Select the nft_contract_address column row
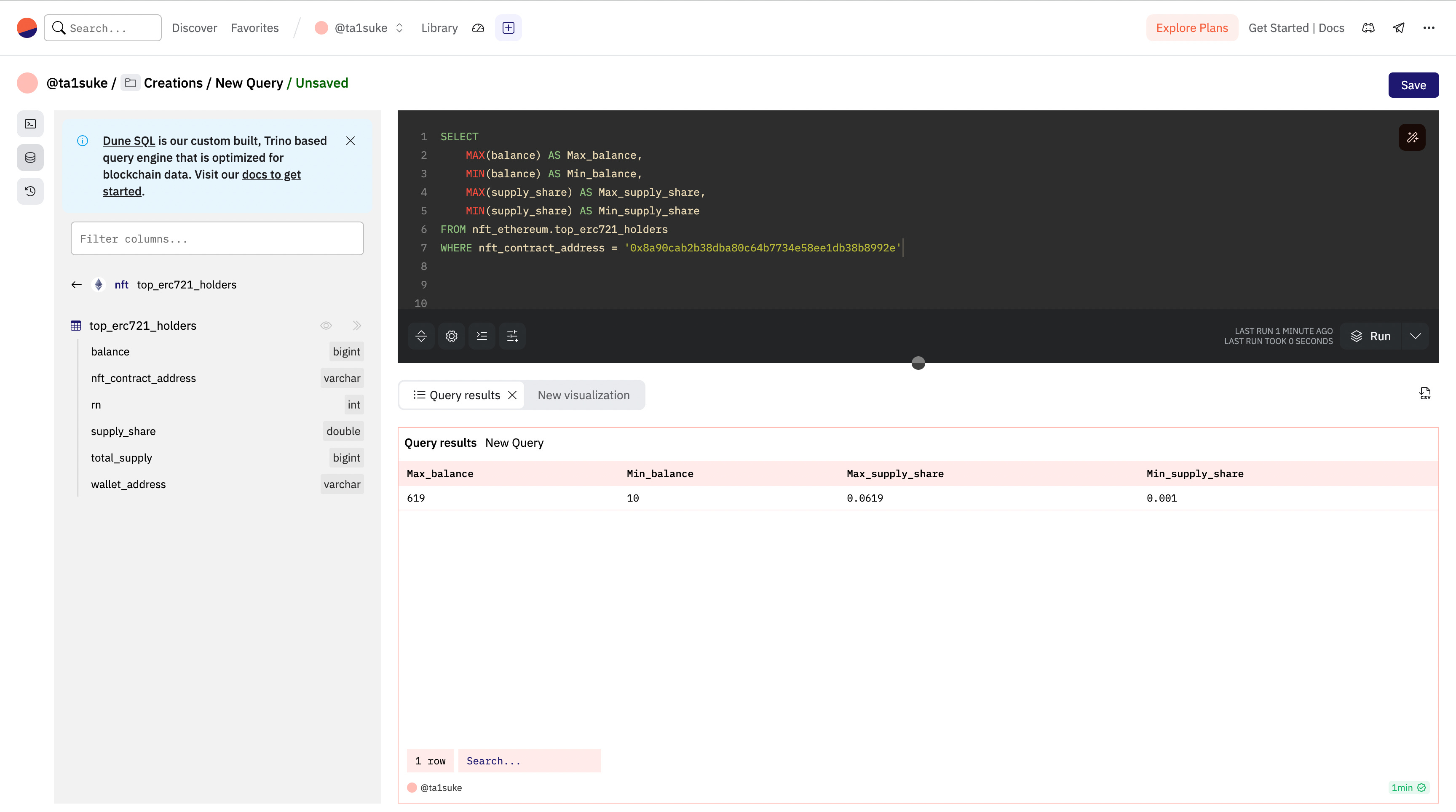 point(226,378)
